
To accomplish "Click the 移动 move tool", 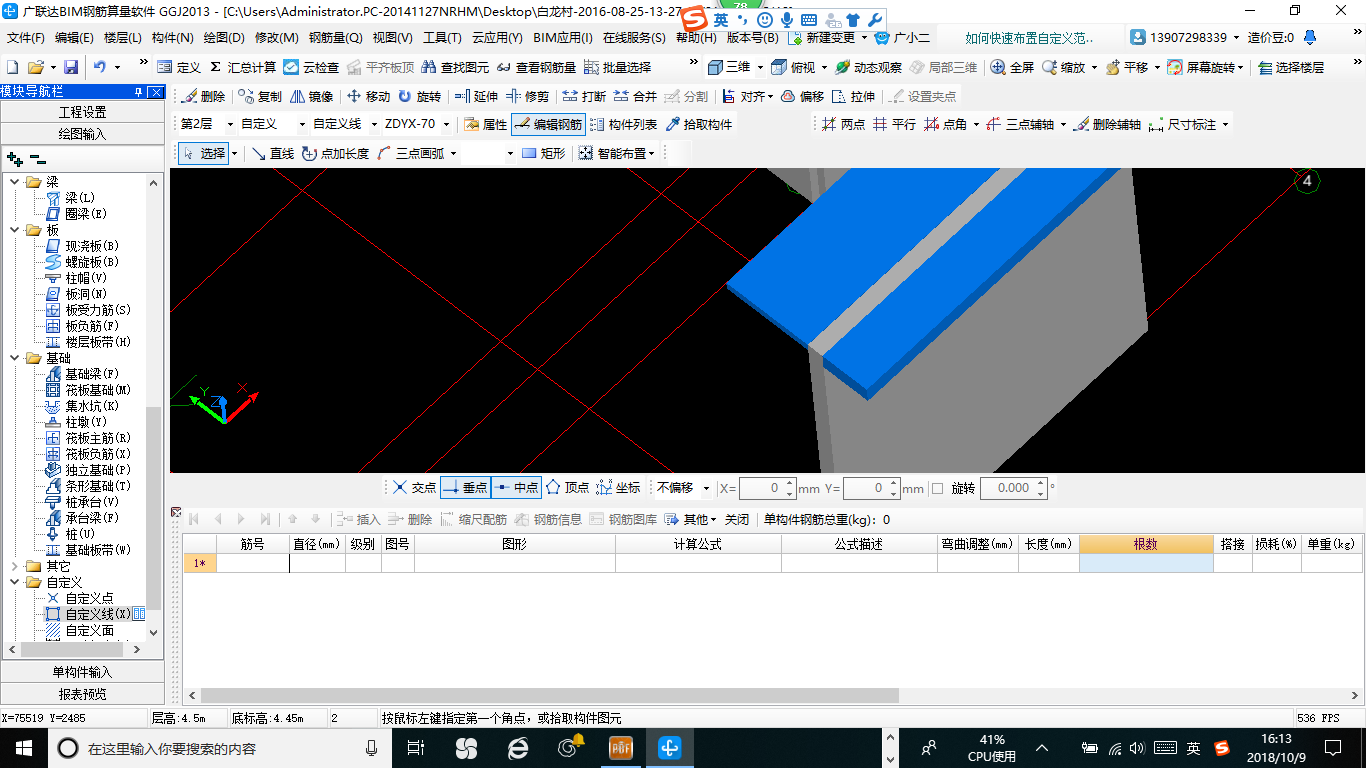I will point(368,97).
